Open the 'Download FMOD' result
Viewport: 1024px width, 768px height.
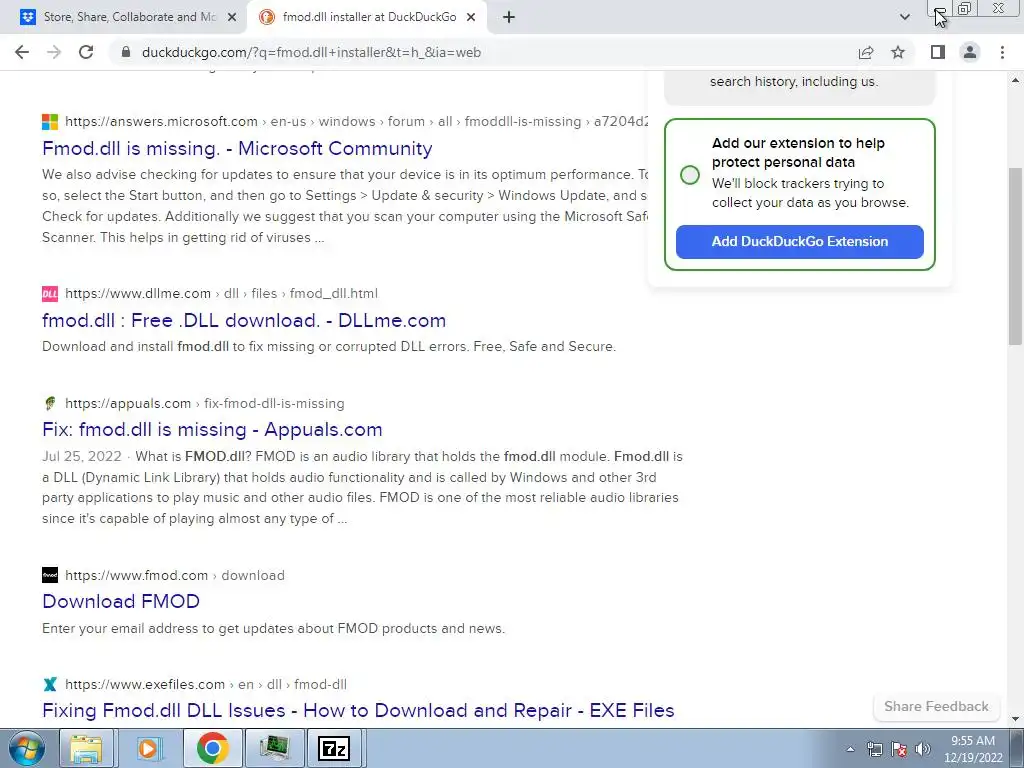(x=121, y=601)
